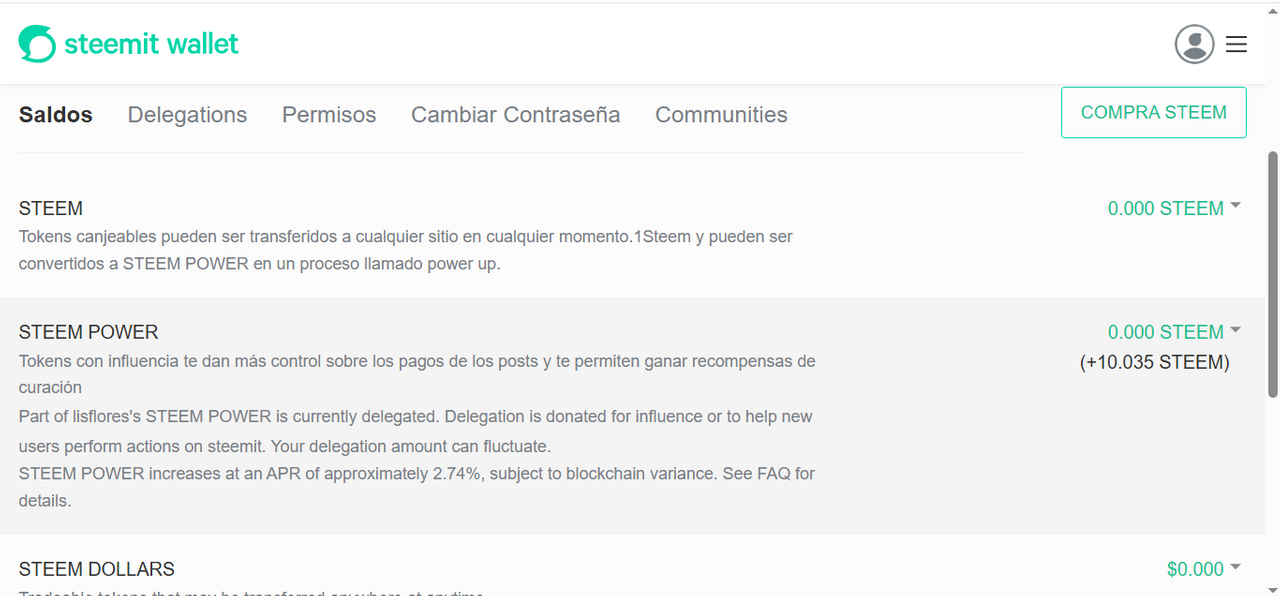Open the user profile avatar icon
The width and height of the screenshot is (1280, 596).
coord(1194,44)
